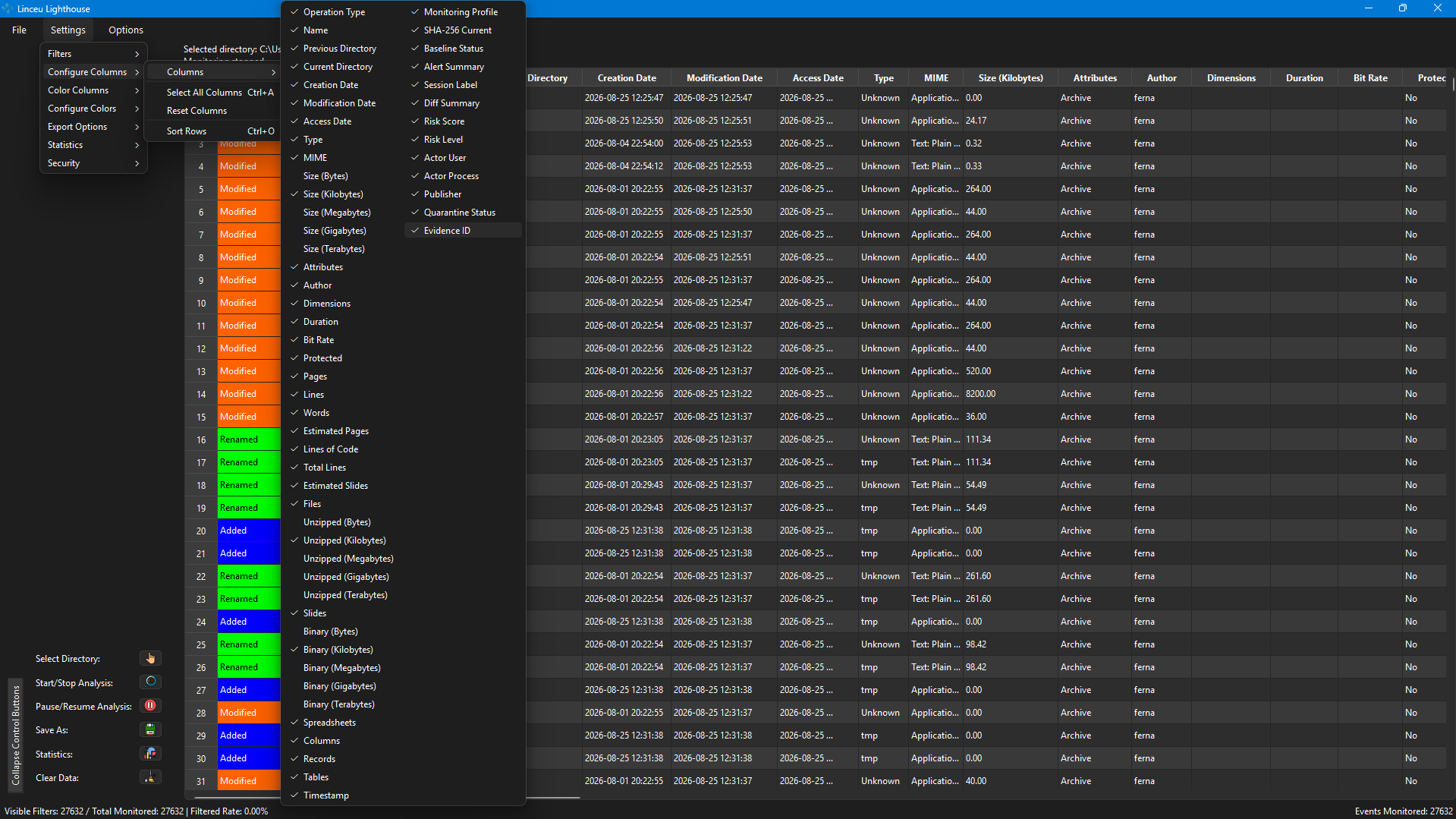Uncheck the Evidence ID column

[464, 230]
